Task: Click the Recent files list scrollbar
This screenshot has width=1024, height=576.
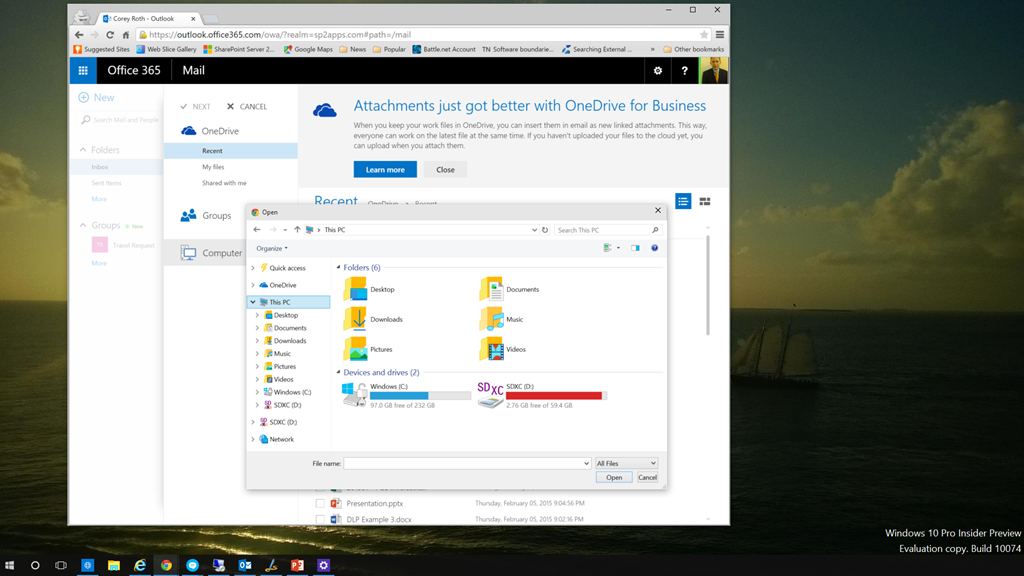Action: click(x=708, y=286)
